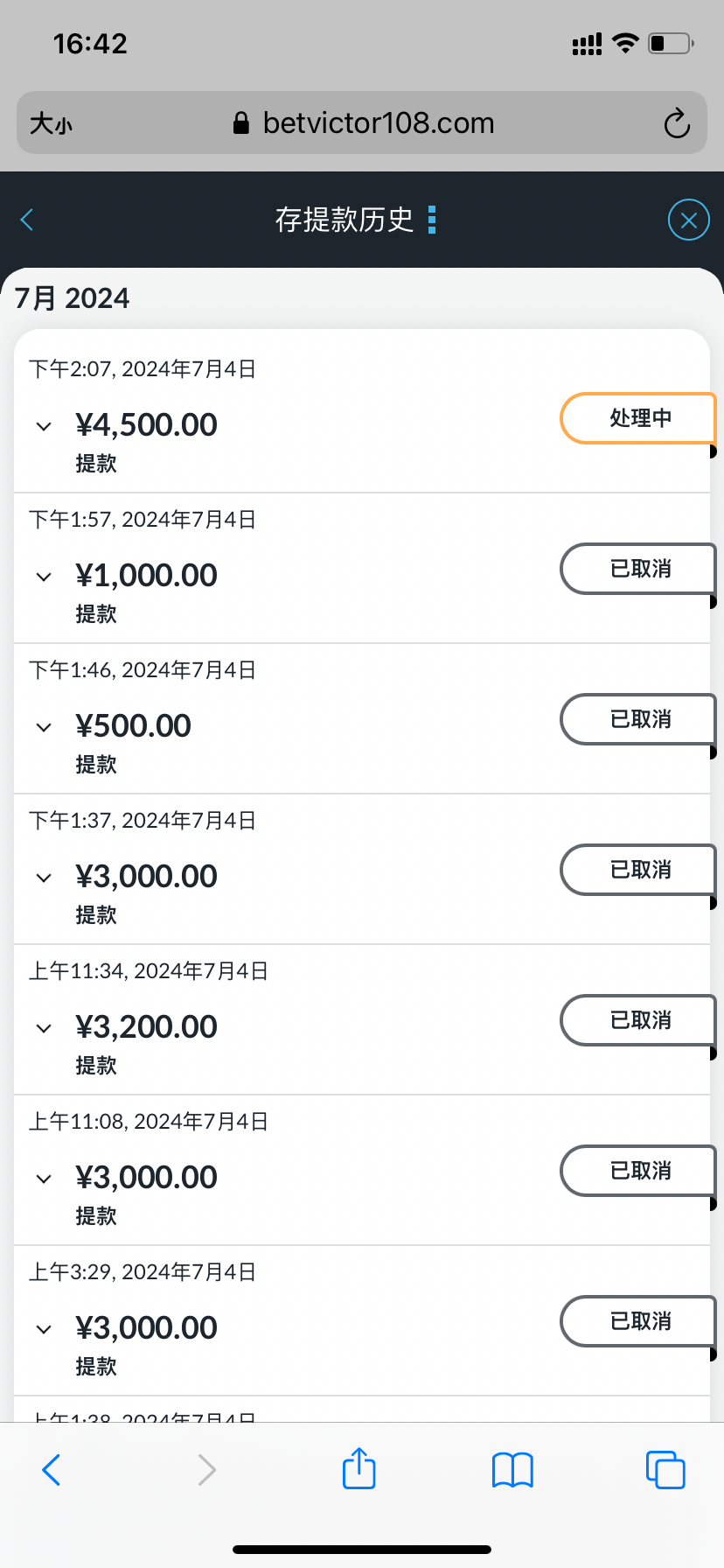Screen dimensions: 724x1568
Task: Click 已取消 button for the ¥500.00 withdrawal
Action: (x=639, y=719)
